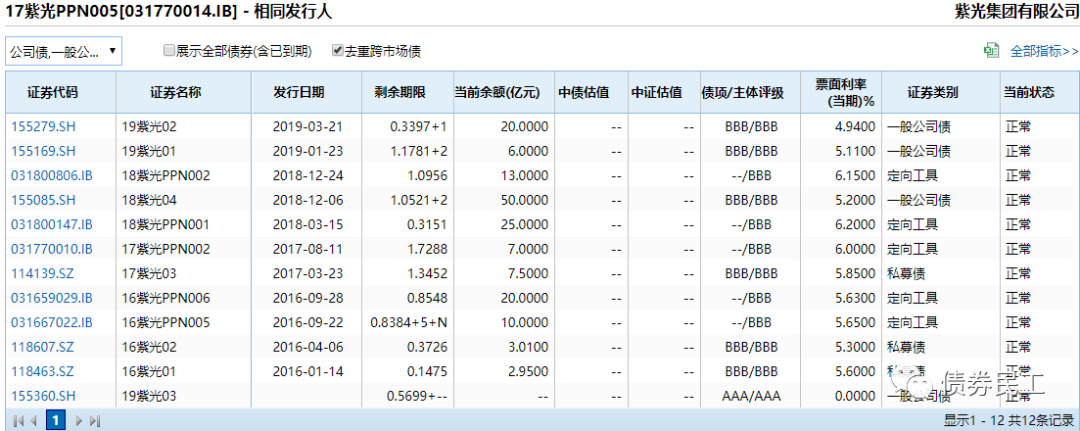Open bond code 155169.SH
The image size is (1080, 431).
tap(43, 151)
